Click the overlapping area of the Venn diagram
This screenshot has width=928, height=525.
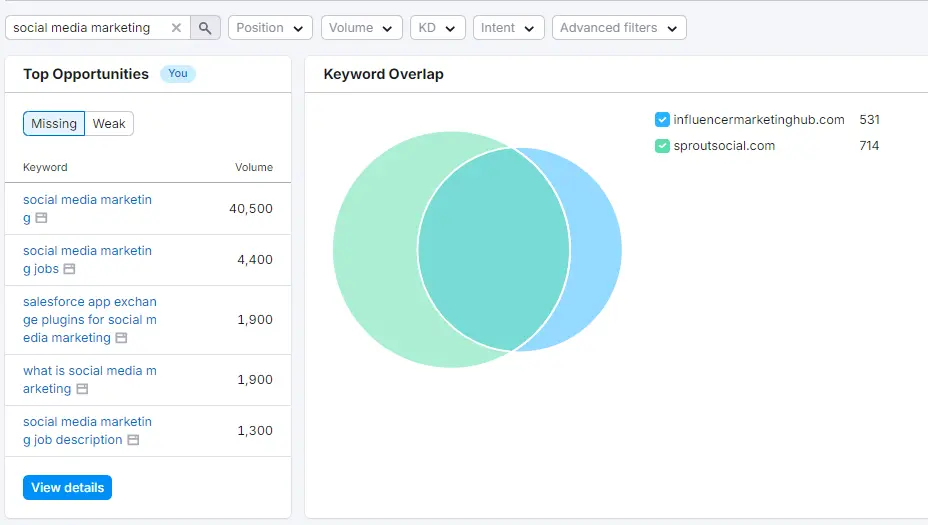pos(493,248)
